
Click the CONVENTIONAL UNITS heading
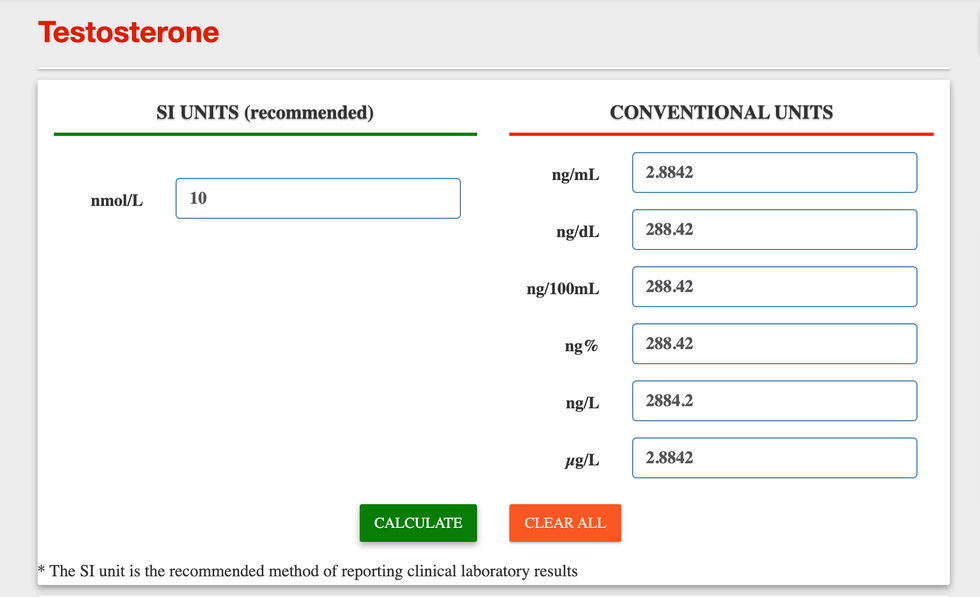pos(721,113)
